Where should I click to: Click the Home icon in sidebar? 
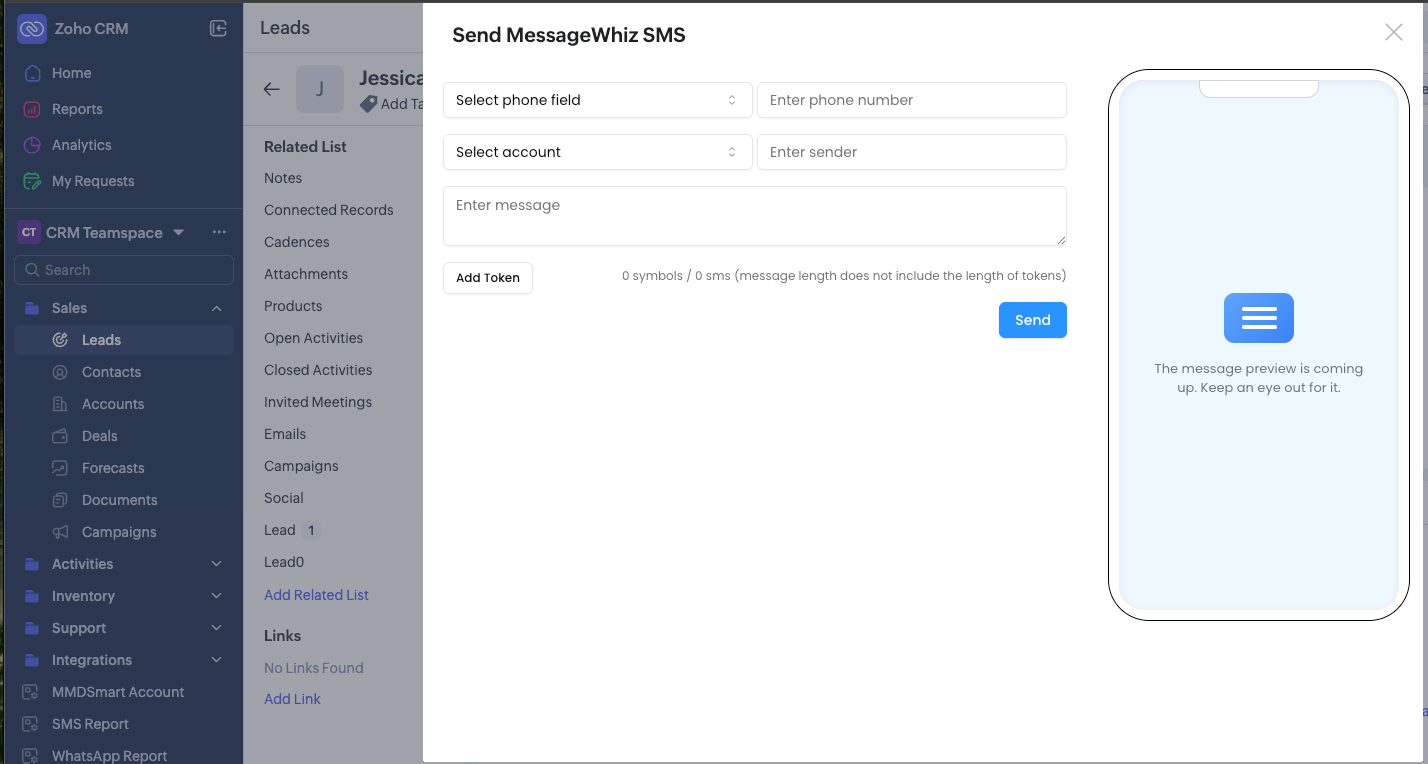32,73
